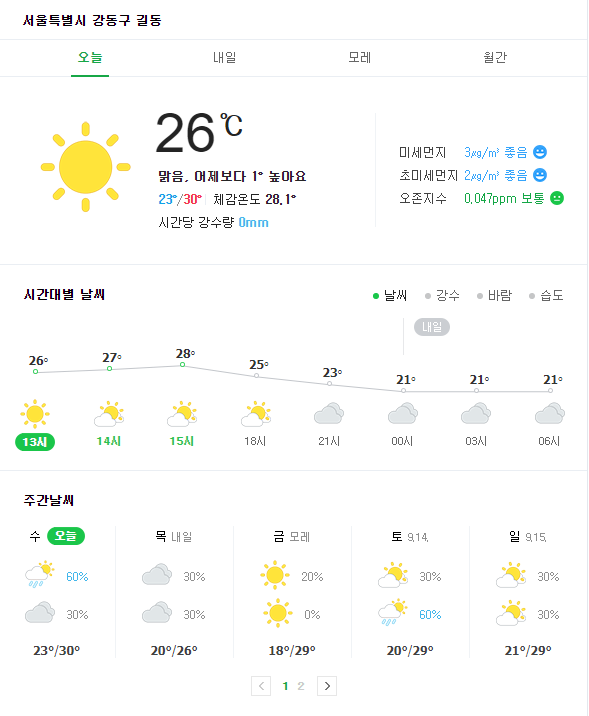Go to next weekly forecast page arrow

pyautogui.click(x=327, y=686)
